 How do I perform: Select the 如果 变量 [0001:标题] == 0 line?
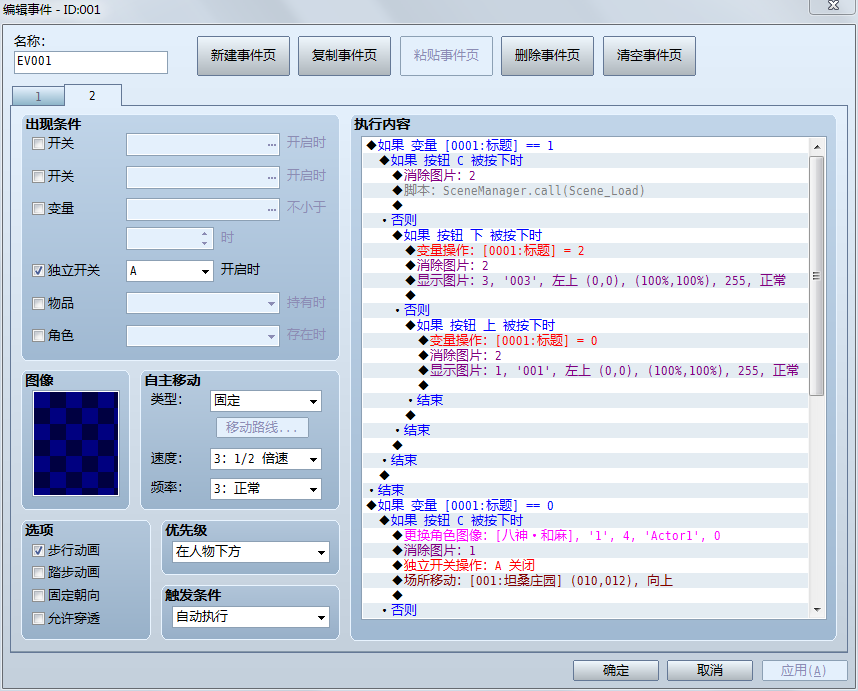pos(585,506)
